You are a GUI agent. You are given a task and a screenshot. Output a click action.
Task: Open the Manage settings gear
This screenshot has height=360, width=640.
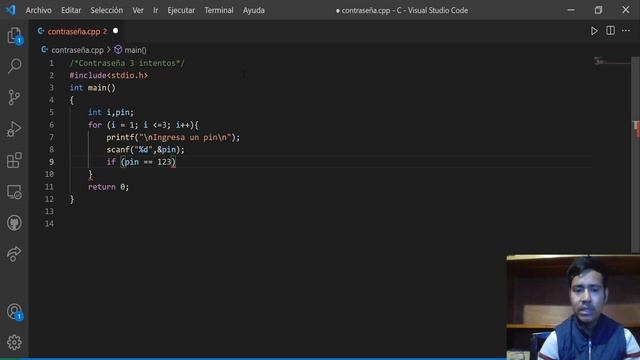point(14,342)
